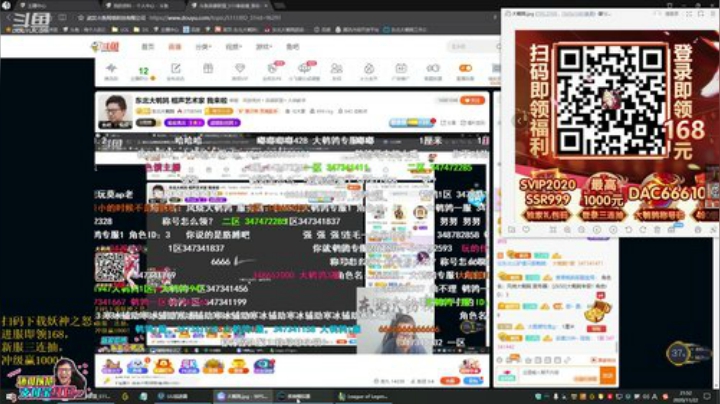The width and height of the screenshot is (720, 404).
Task: Click the zoom magnifier icon in image viewer
Action: 568,229
